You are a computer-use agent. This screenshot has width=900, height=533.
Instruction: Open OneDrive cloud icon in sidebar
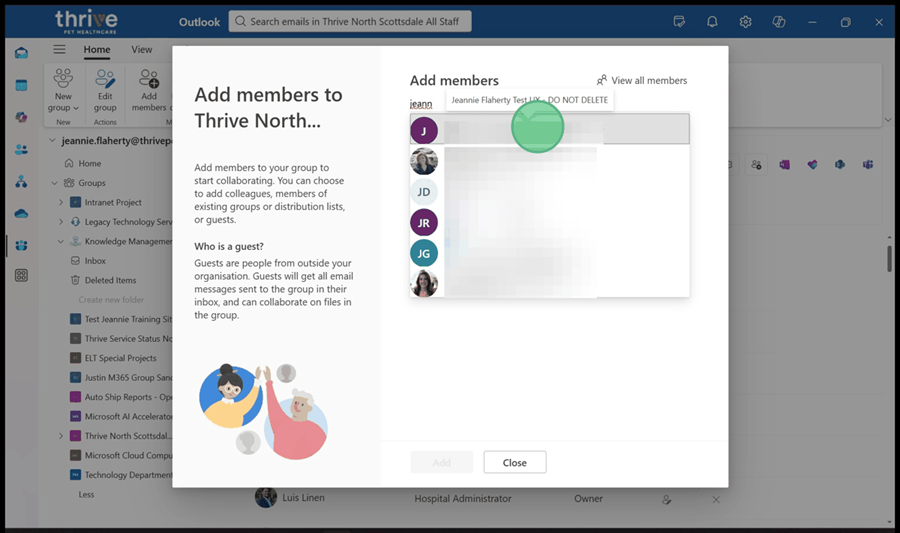[x=21, y=213]
